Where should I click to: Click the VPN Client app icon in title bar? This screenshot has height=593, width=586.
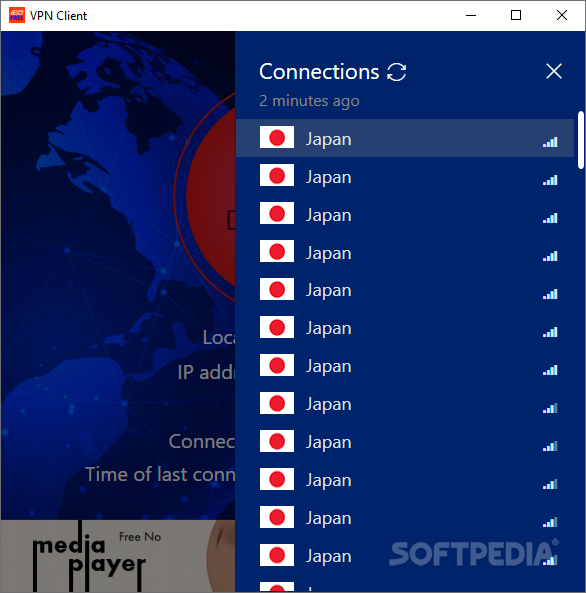point(17,16)
